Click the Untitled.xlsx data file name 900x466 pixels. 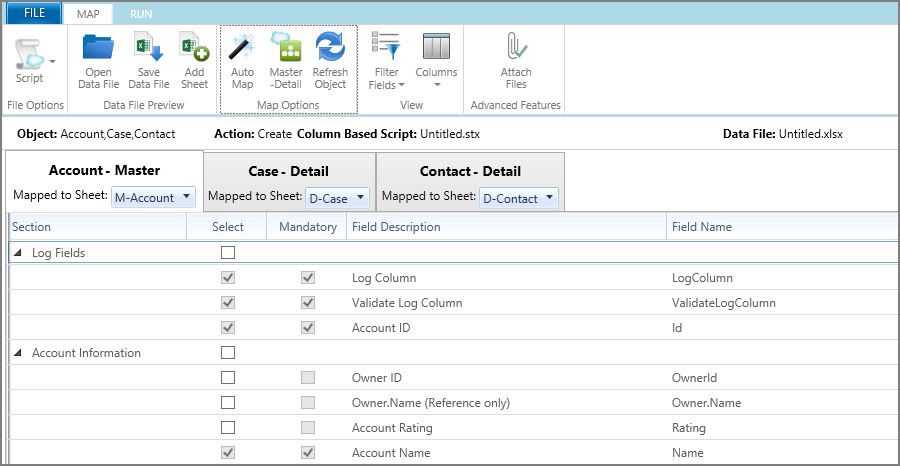pyautogui.click(x=810, y=134)
